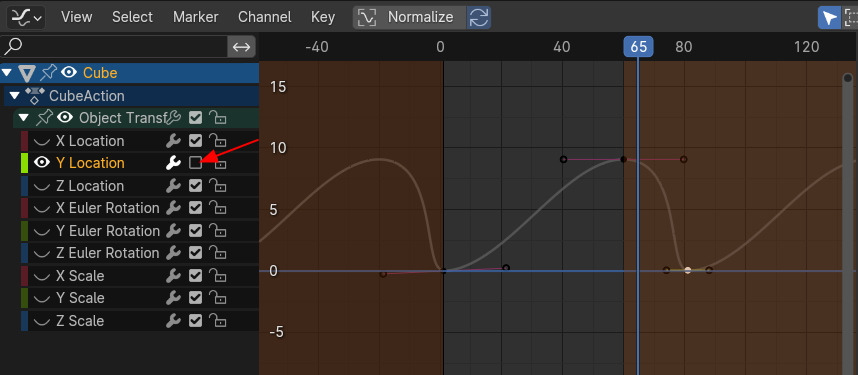Click the Y Location green color swatch
Screen dimensions: 858x375
point(24,163)
